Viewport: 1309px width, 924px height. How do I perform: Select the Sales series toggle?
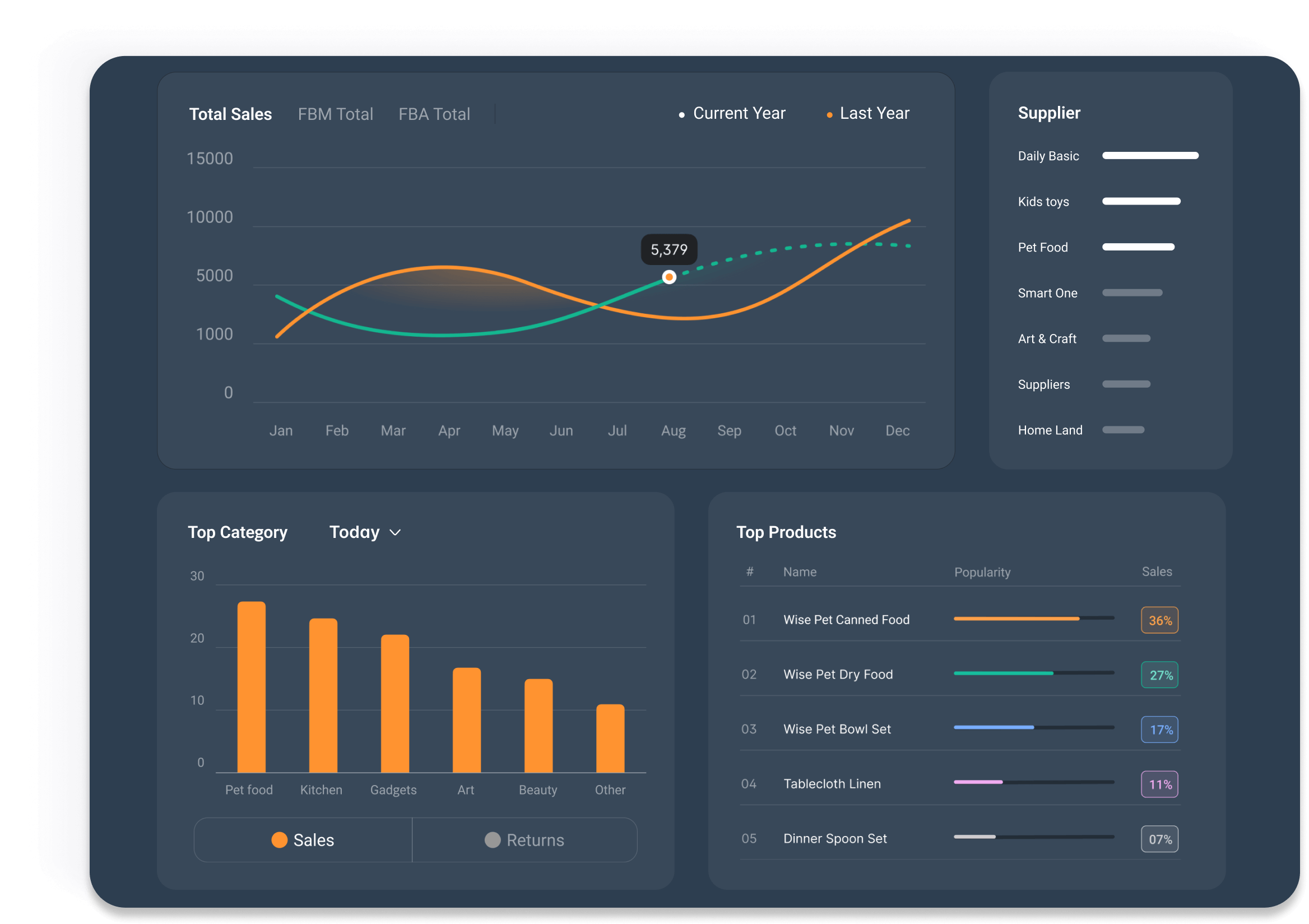(303, 839)
